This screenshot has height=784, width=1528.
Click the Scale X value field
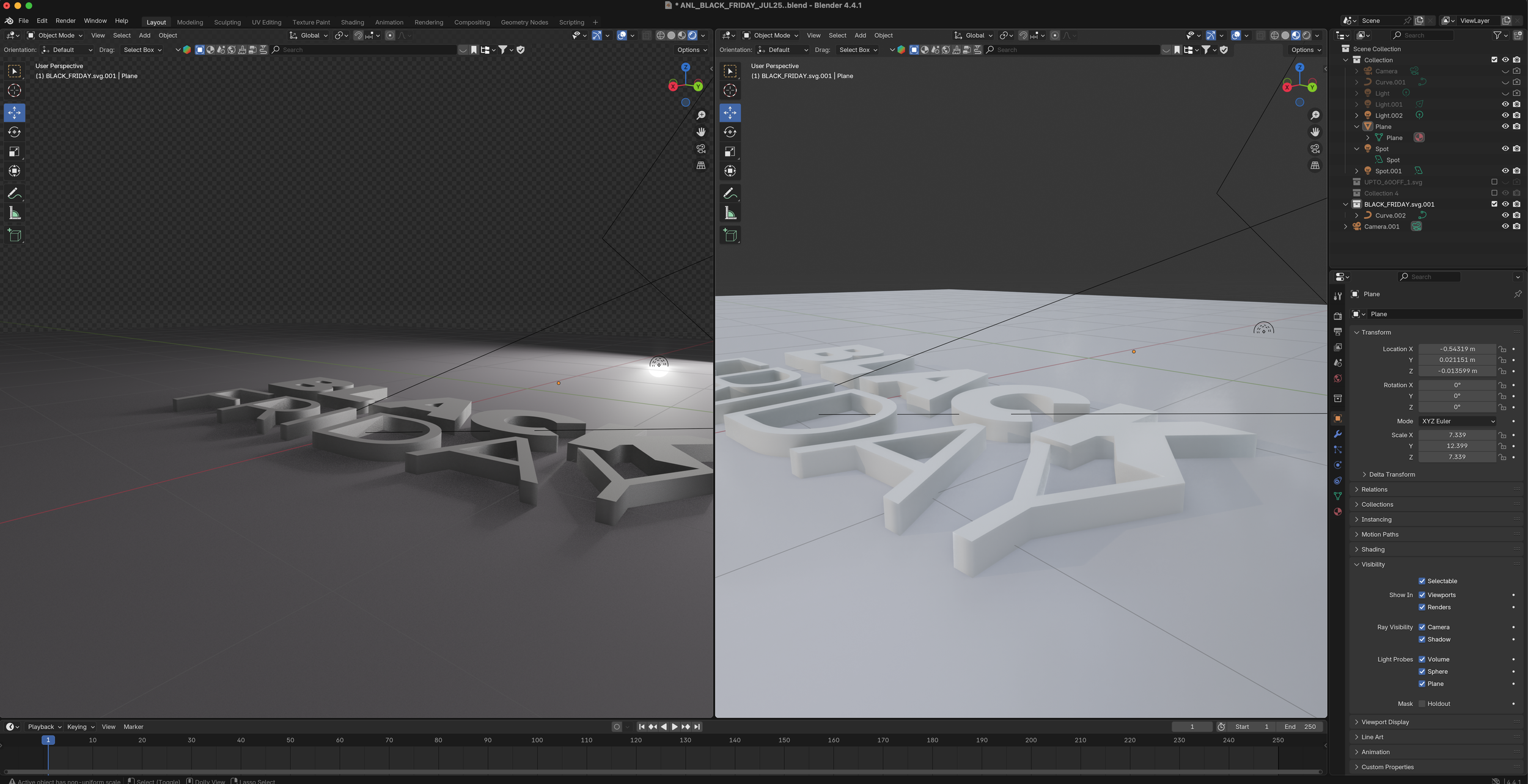(x=1456, y=435)
